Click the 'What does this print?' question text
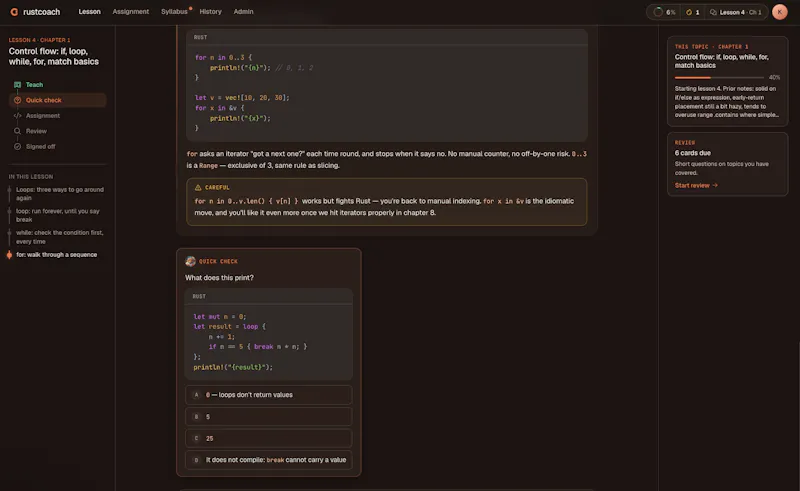This screenshot has height=491, width=800. [x=219, y=278]
